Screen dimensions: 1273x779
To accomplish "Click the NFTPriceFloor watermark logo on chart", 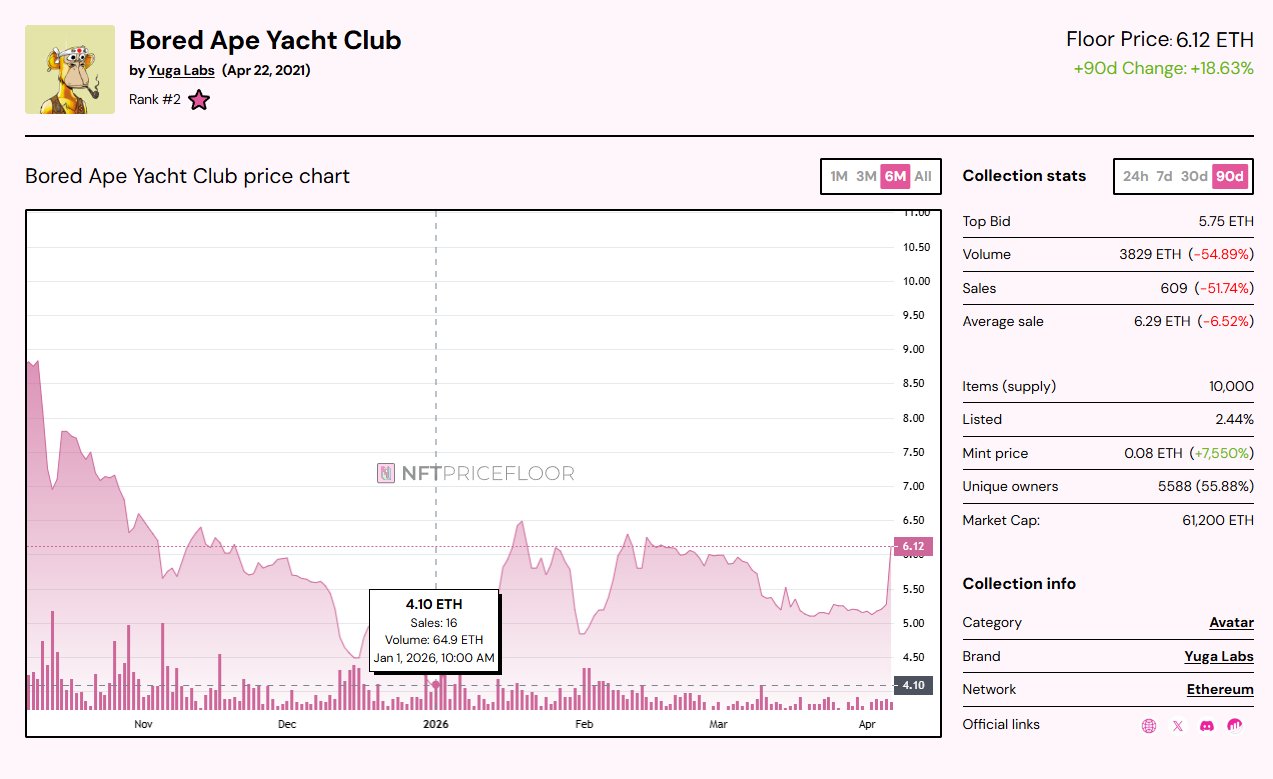I will [x=475, y=473].
